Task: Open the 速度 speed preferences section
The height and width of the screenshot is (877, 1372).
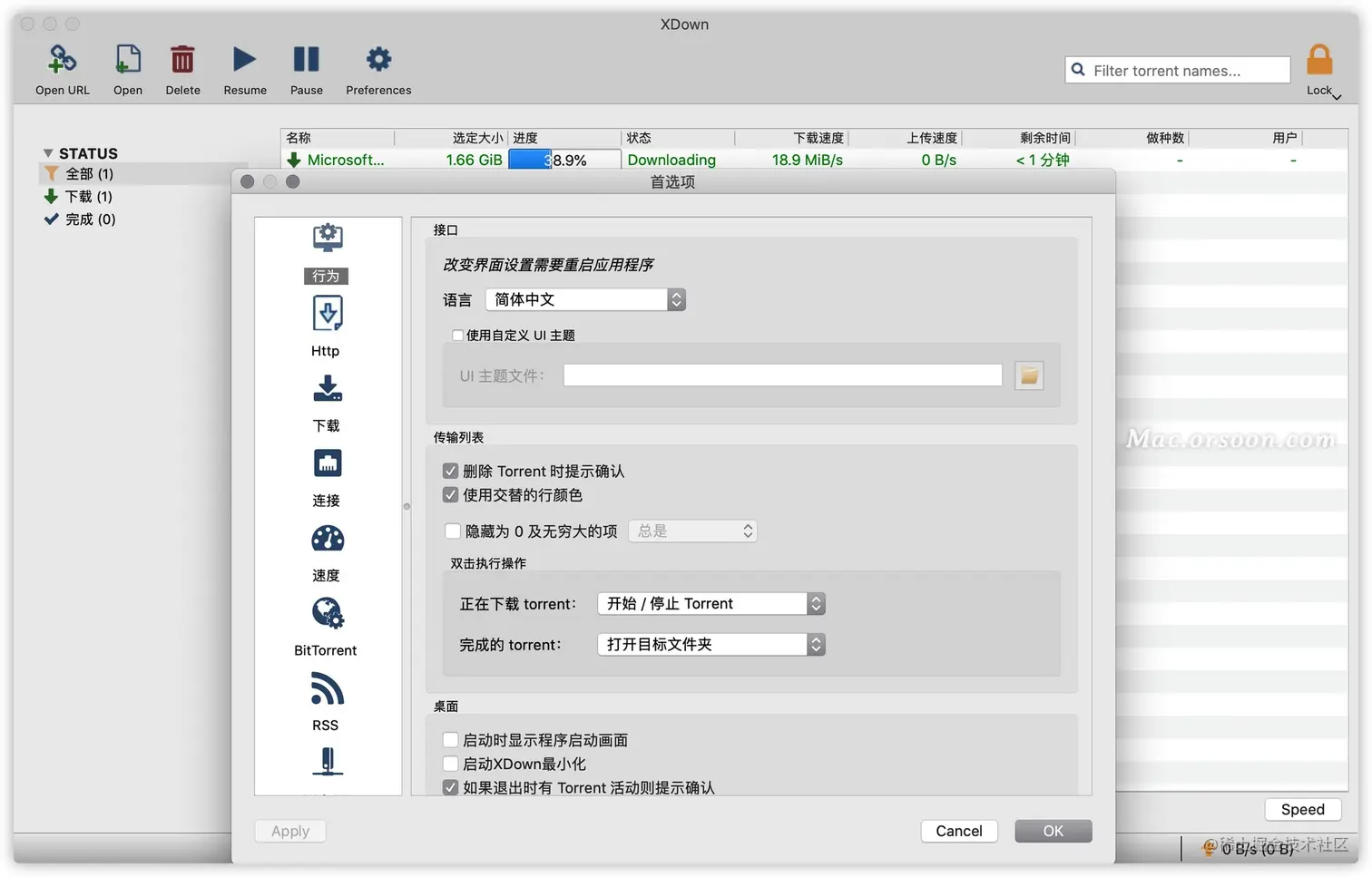Action: coord(327,553)
